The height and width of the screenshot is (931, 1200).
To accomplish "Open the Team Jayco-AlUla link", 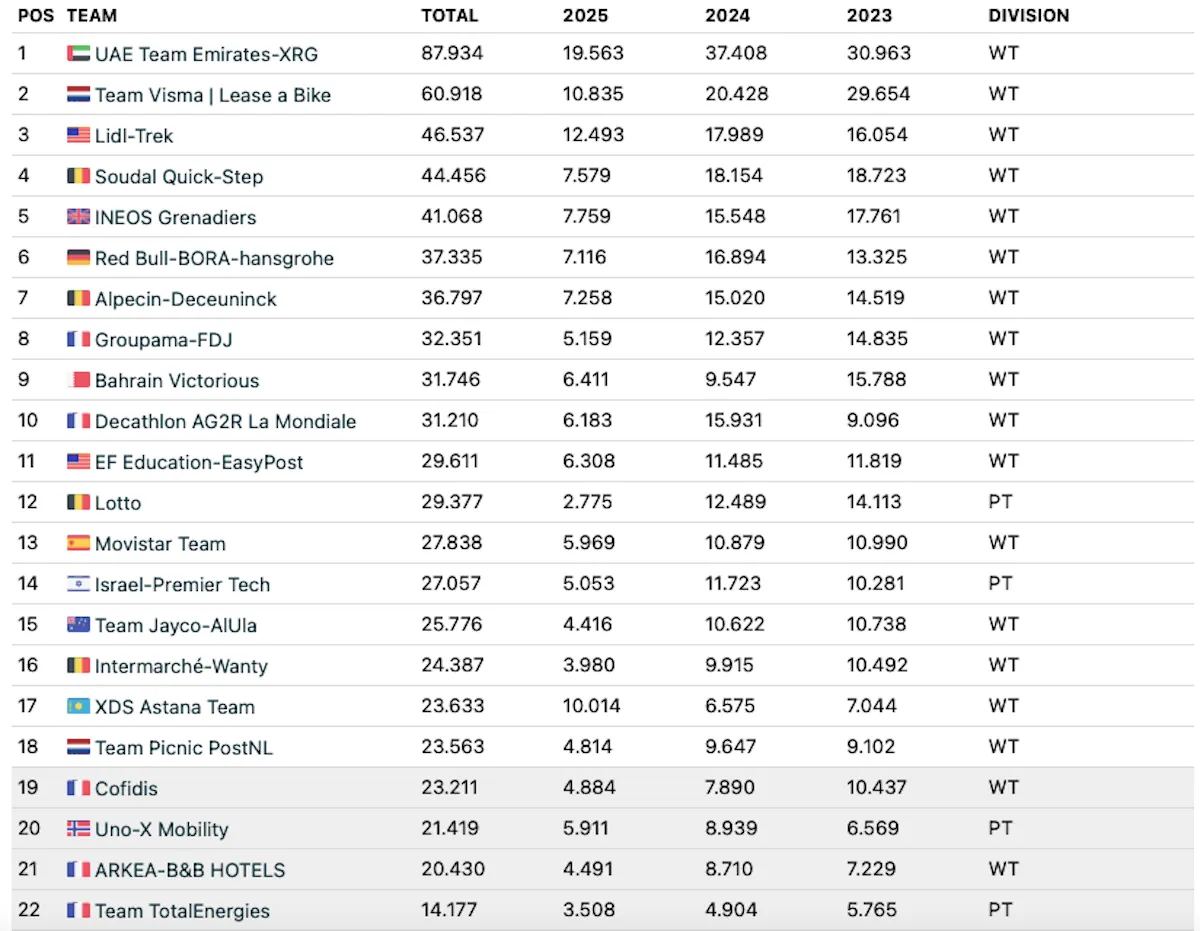I will click(176, 625).
